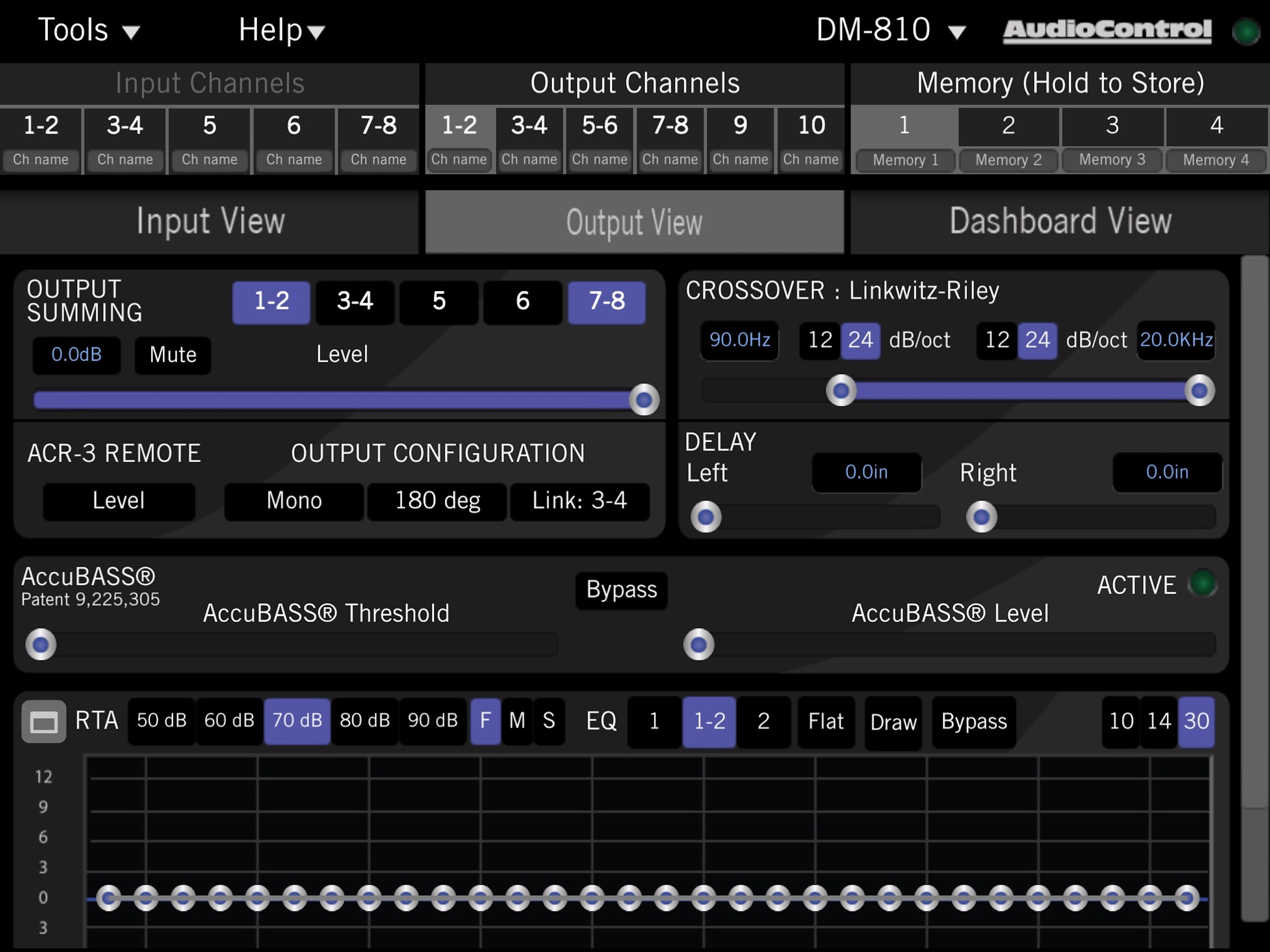Open the Help menu

279,30
